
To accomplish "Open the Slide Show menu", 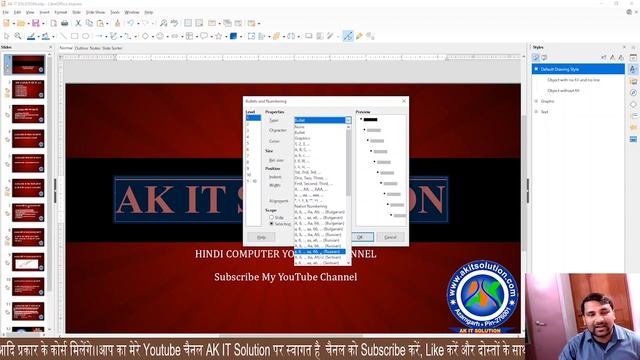I will [x=95, y=12].
